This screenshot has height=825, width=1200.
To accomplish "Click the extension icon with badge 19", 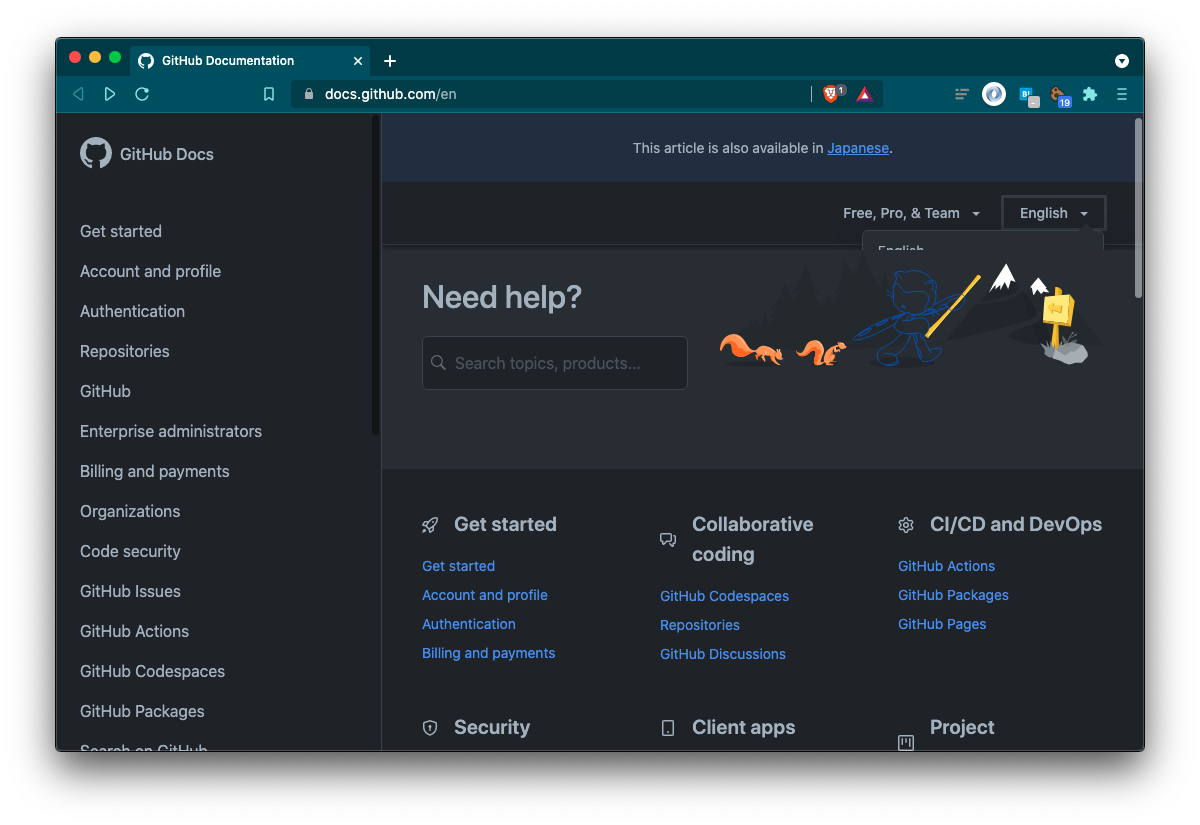I will (1059, 95).
